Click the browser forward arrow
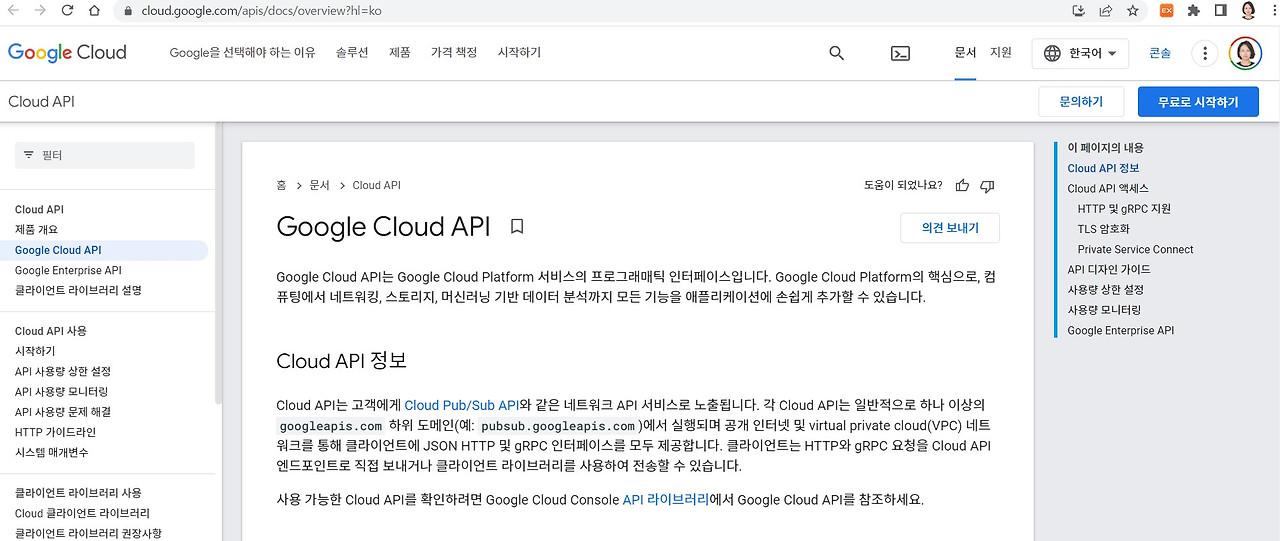The width and height of the screenshot is (1280, 541). 40,11
